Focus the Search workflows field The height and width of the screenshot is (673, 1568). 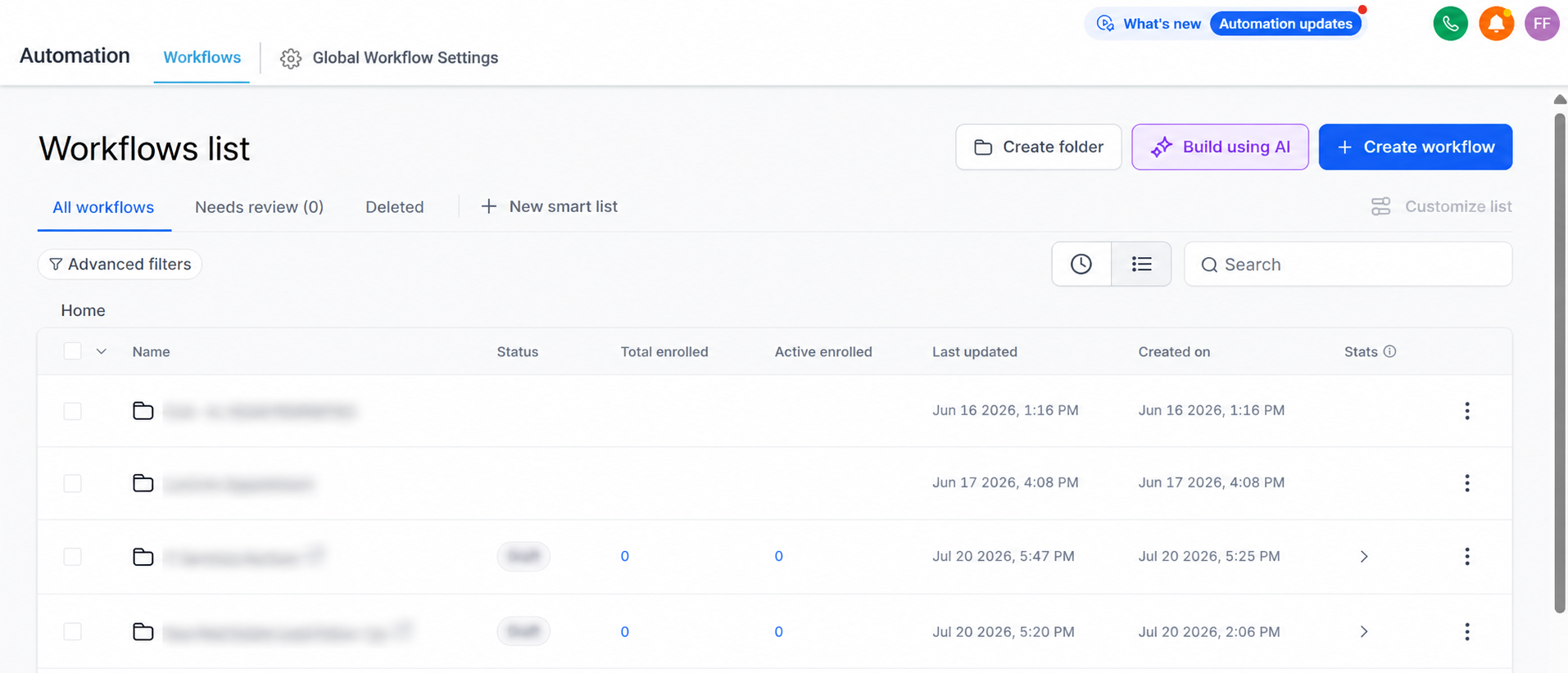click(1348, 264)
